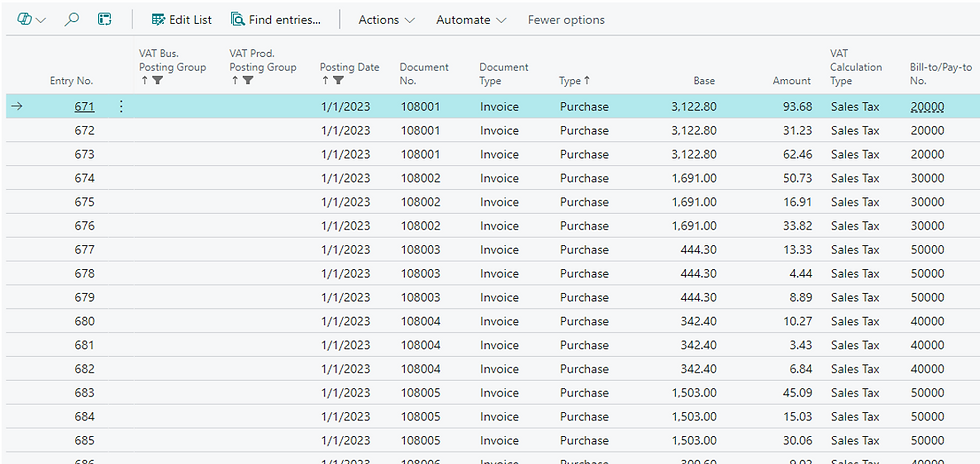
Task: Open Bill-to/Pay-to No. 20000 in row 671
Action: click(927, 107)
